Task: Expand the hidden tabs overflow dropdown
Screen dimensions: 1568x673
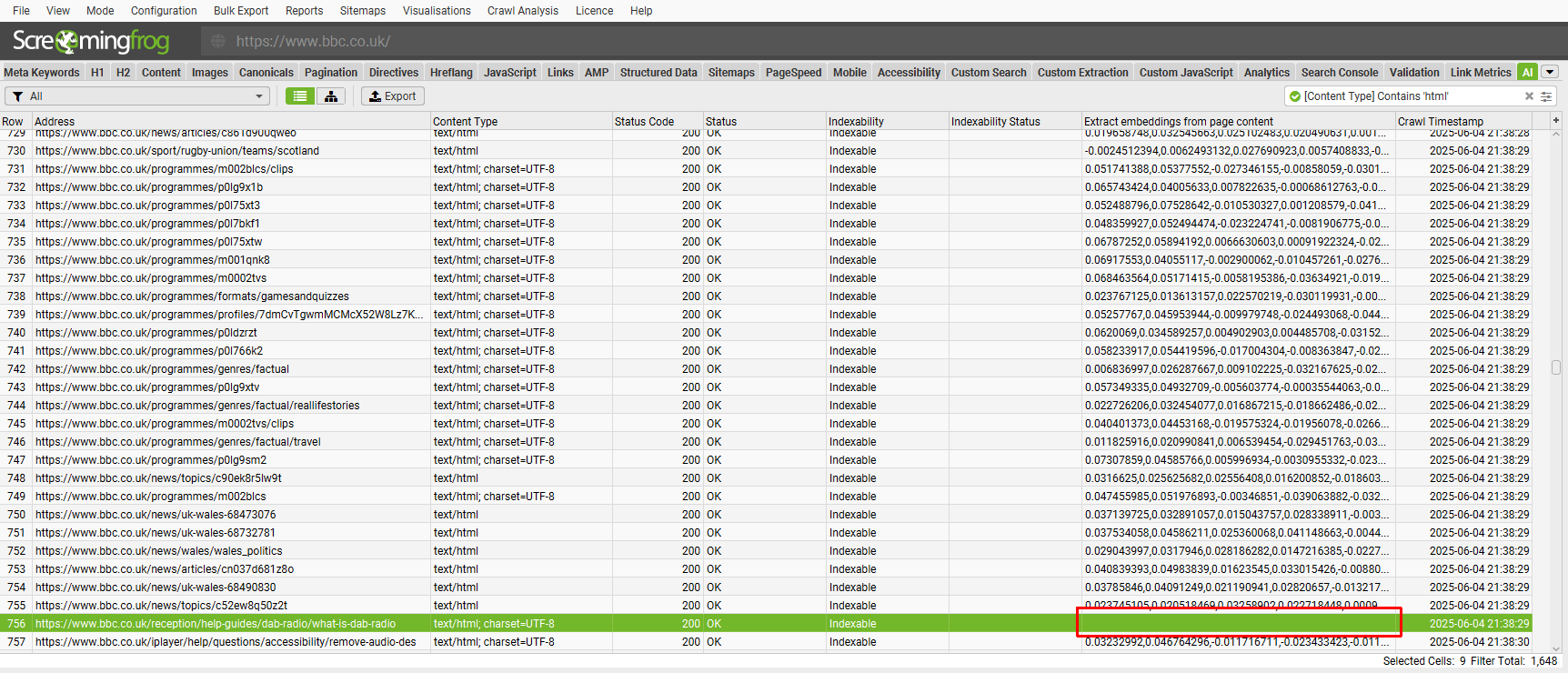Action: (x=1550, y=72)
